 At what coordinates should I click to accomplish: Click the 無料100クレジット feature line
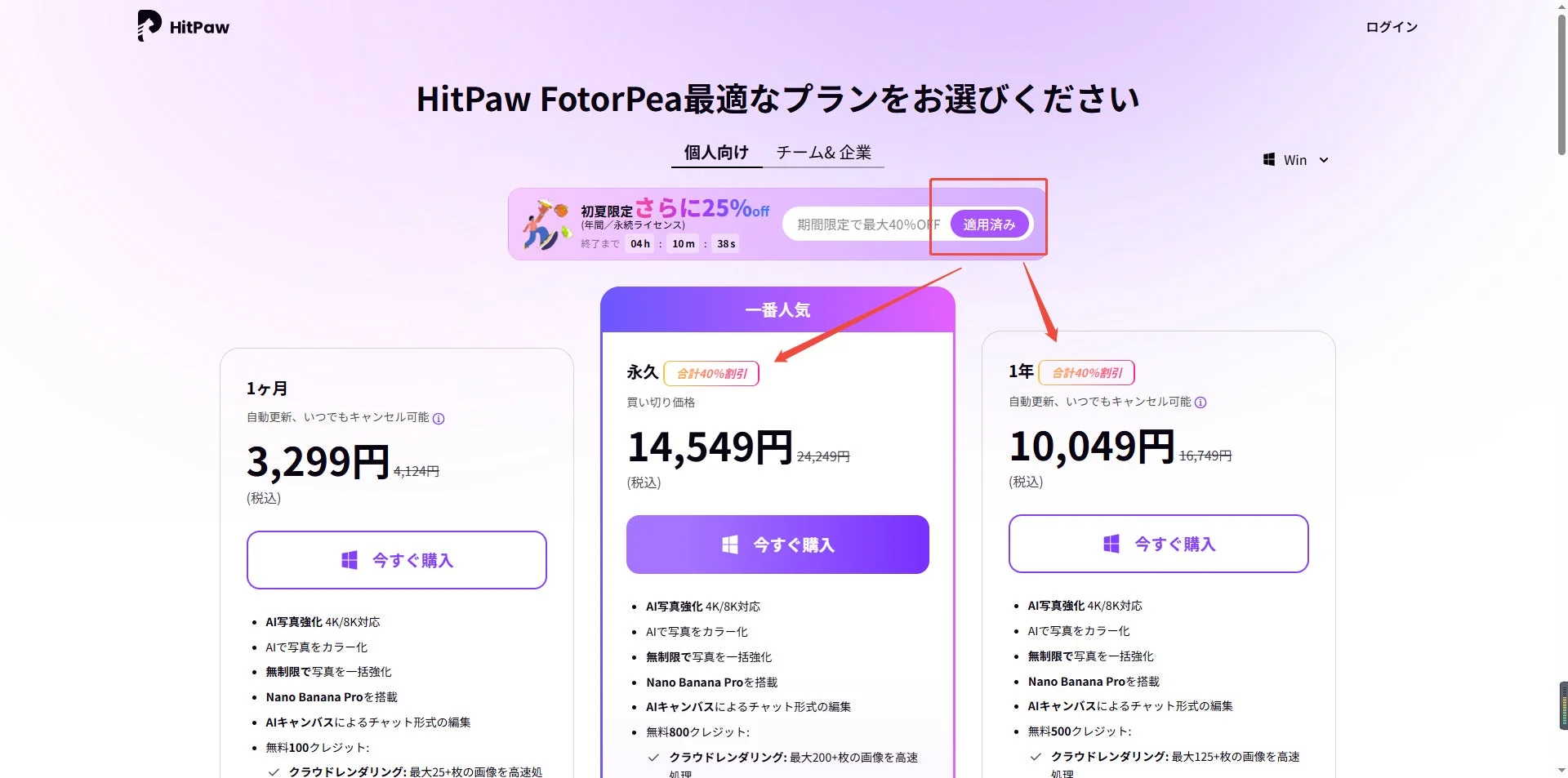click(317, 748)
